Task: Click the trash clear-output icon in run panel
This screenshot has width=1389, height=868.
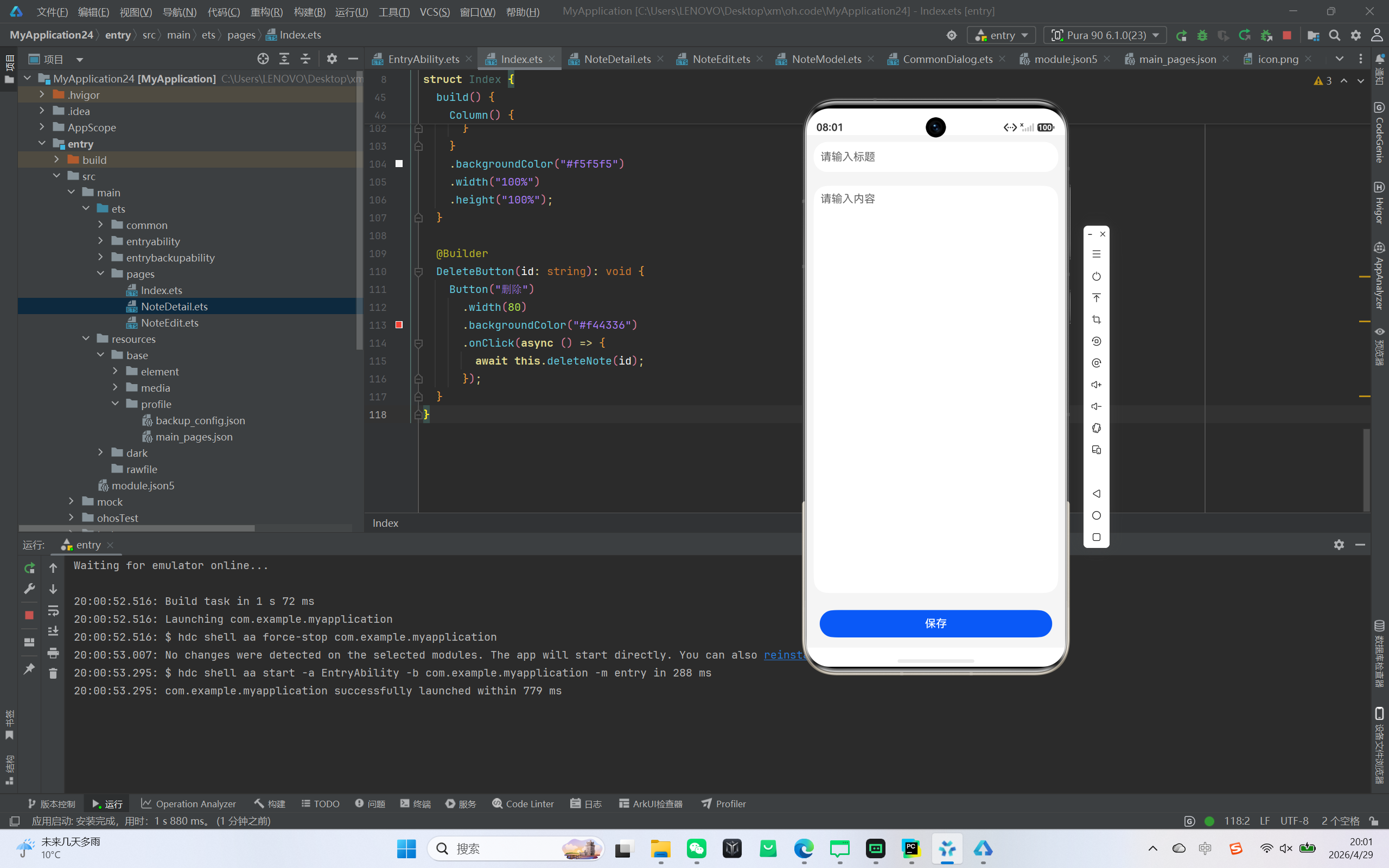Action: coord(53,673)
